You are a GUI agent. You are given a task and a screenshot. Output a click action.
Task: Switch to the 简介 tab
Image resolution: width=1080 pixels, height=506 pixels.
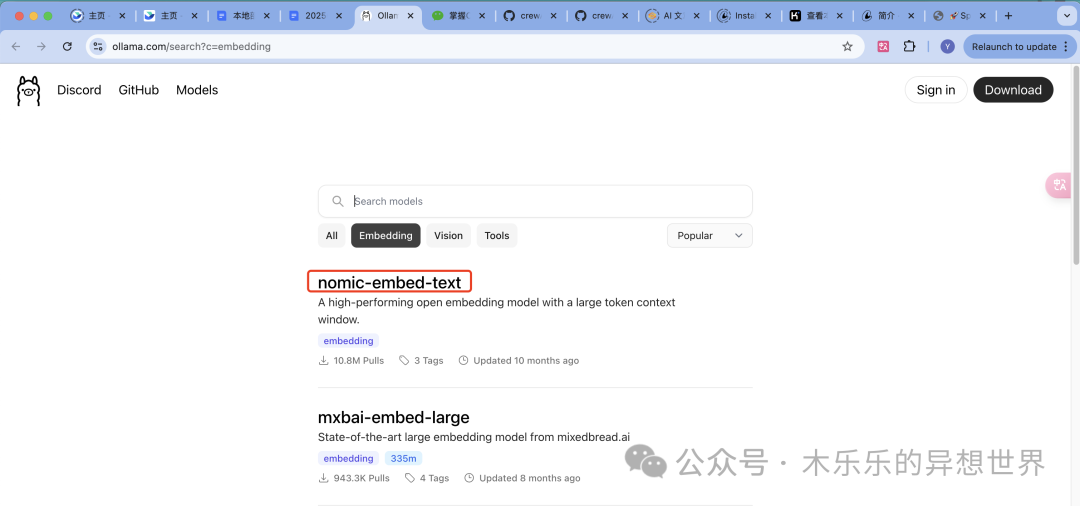(889, 16)
